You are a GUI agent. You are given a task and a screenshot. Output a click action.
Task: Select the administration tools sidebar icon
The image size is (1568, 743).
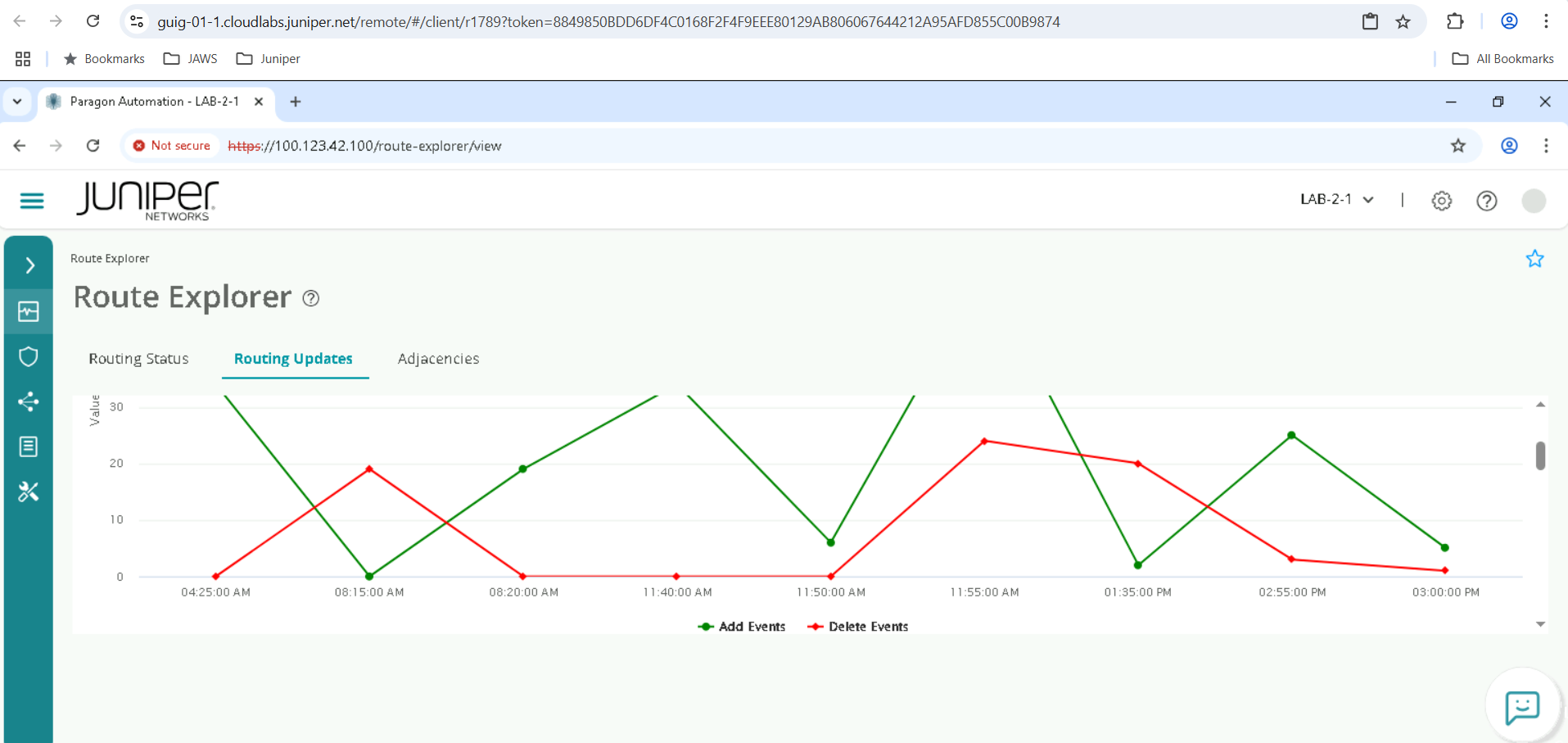(x=29, y=492)
